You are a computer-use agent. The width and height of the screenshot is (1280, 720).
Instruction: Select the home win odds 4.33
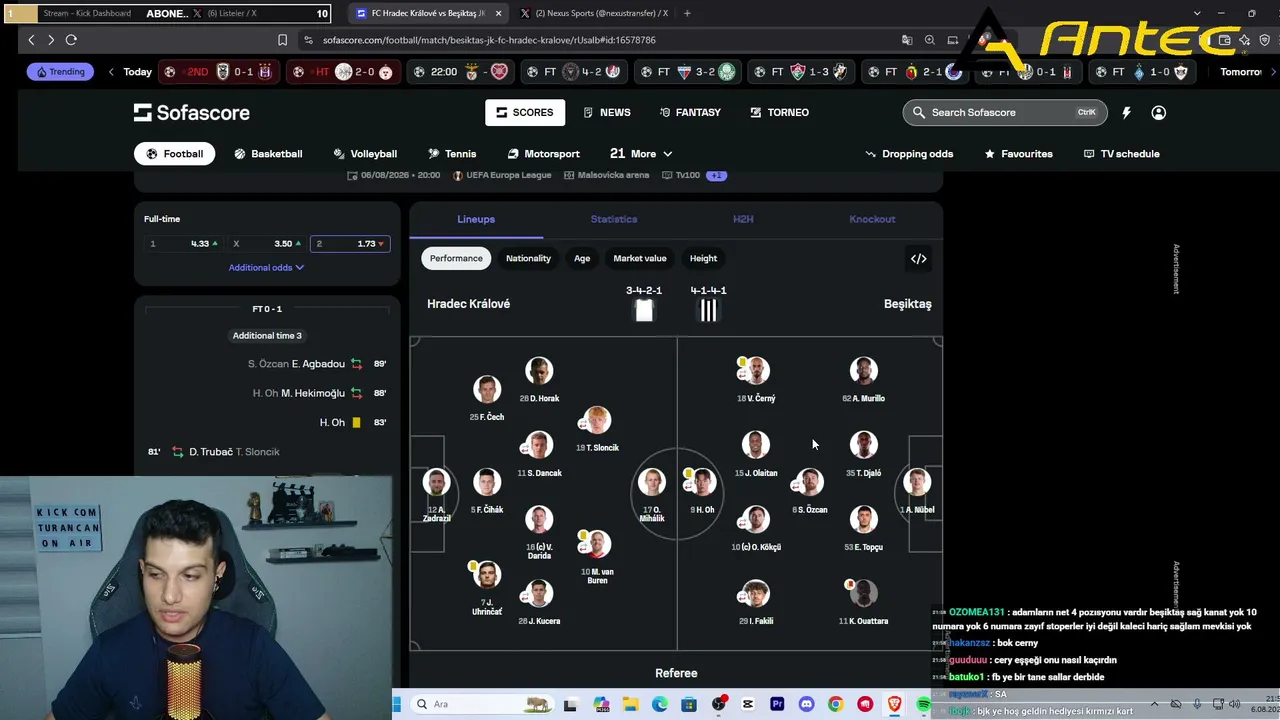click(183, 244)
